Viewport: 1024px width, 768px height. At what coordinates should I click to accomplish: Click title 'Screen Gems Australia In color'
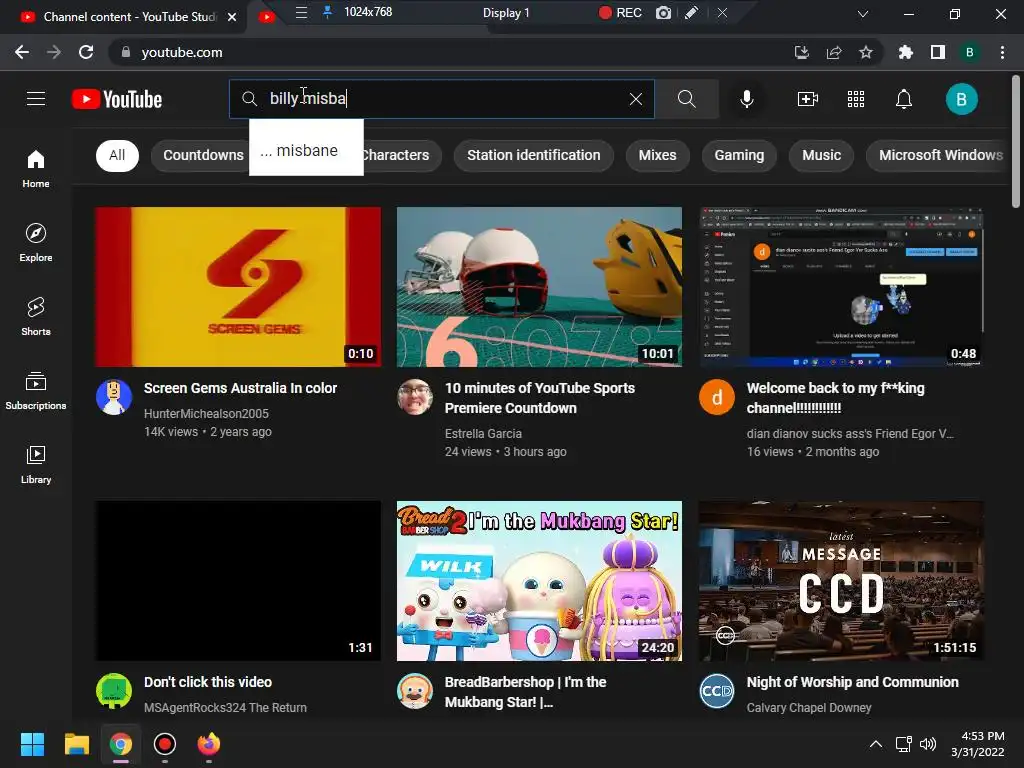[240, 388]
